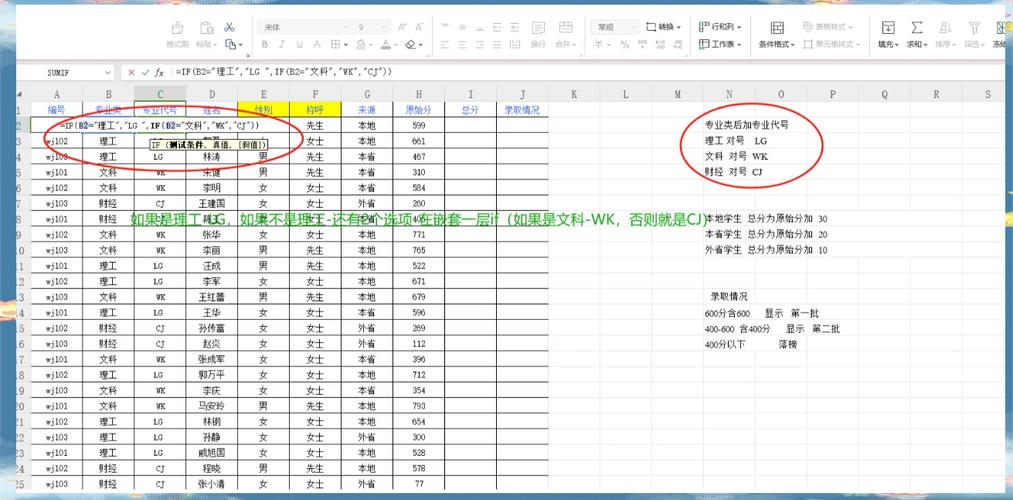Click header cell 原始分
Screen dimensions: 1013x500
419,110
